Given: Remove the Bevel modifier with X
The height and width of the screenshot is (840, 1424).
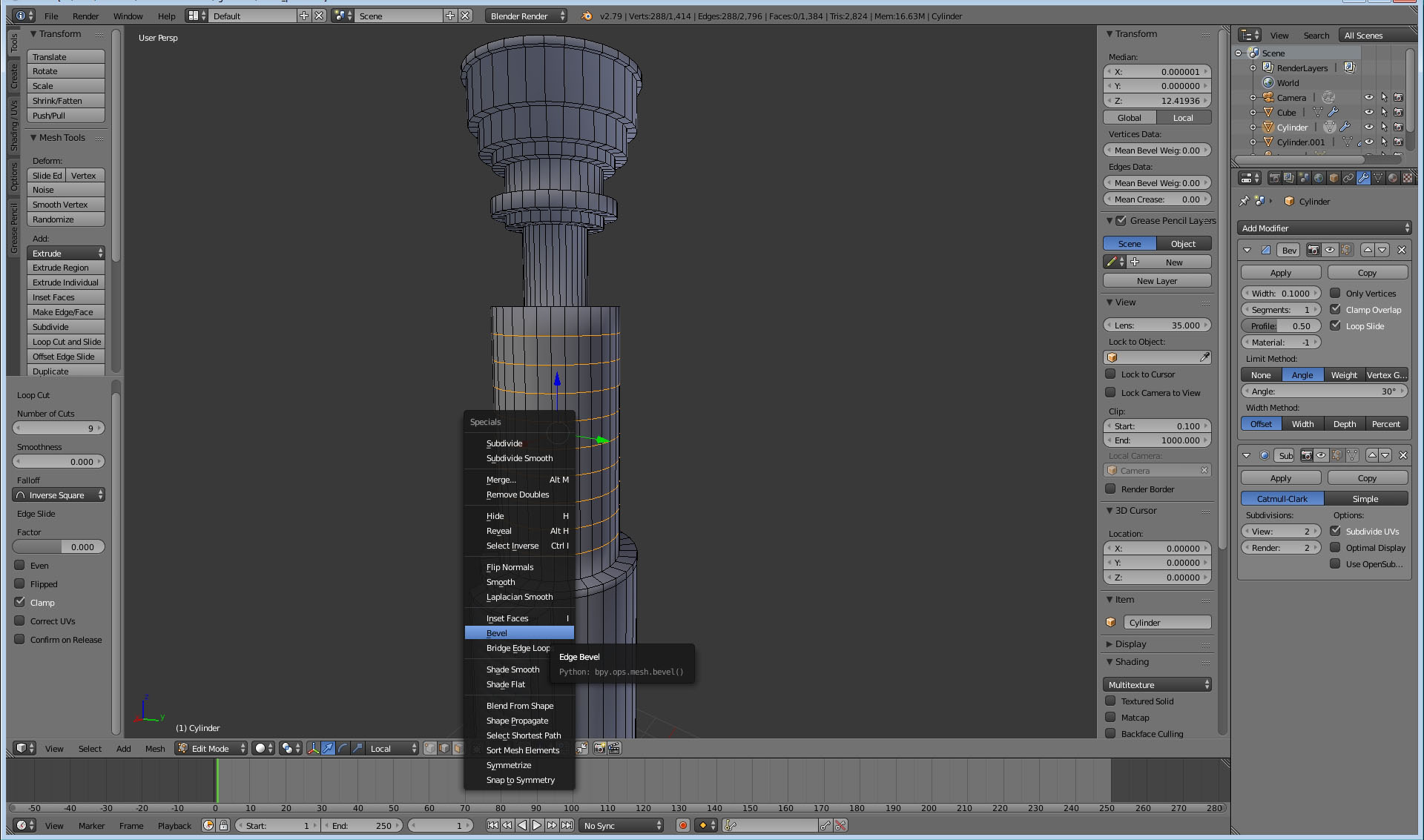Looking at the screenshot, I should [1402, 250].
